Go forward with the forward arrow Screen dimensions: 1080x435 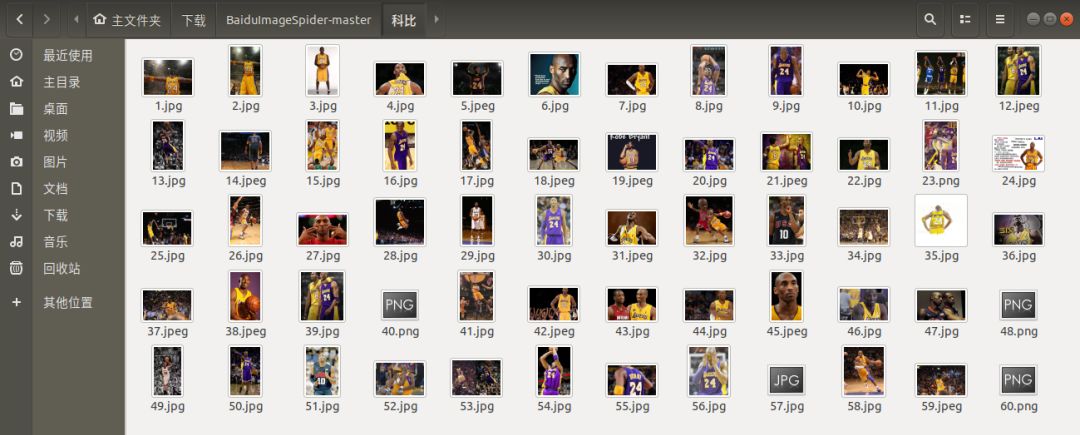[x=46, y=19]
